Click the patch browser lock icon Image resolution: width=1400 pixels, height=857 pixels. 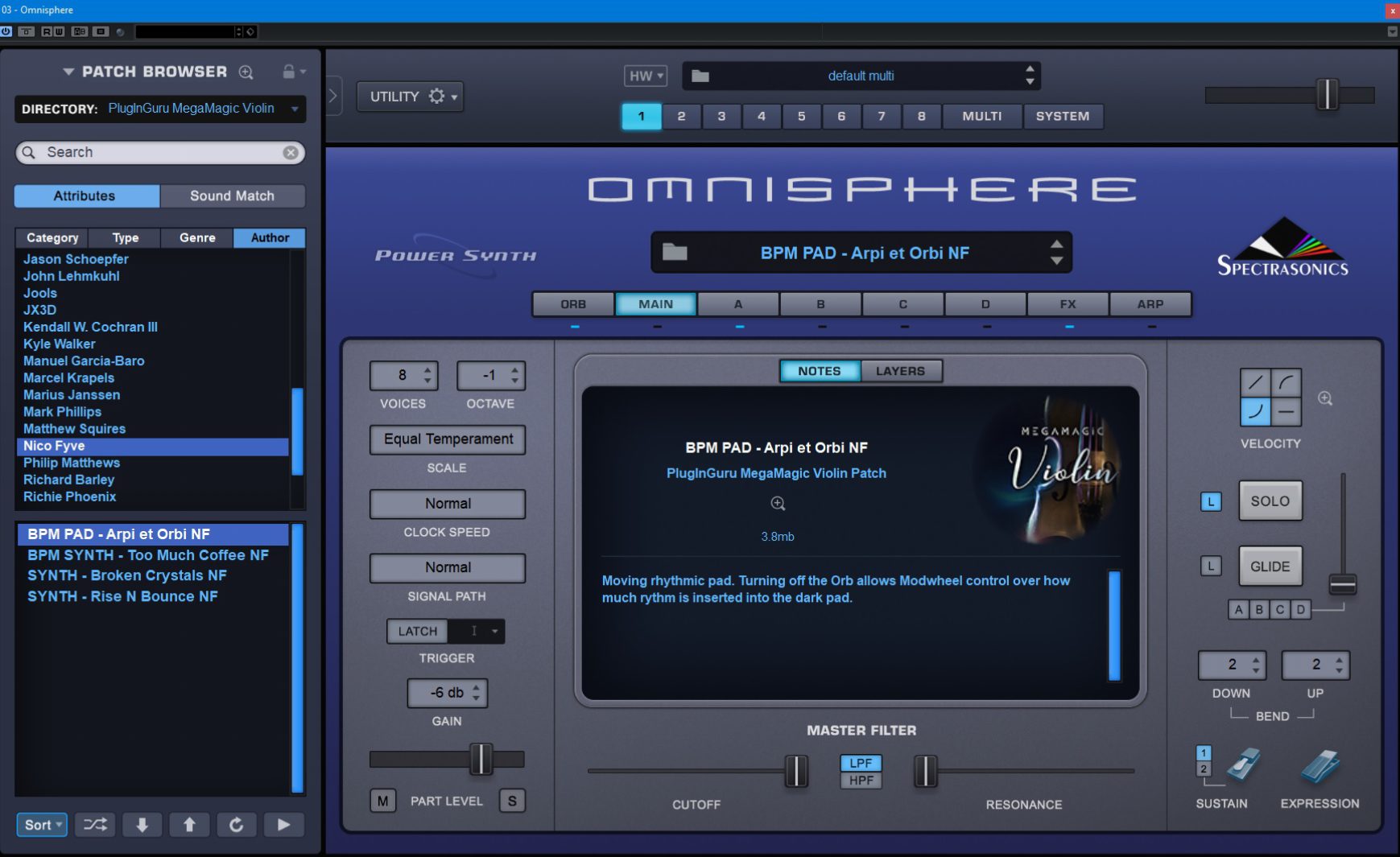[x=288, y=72]
